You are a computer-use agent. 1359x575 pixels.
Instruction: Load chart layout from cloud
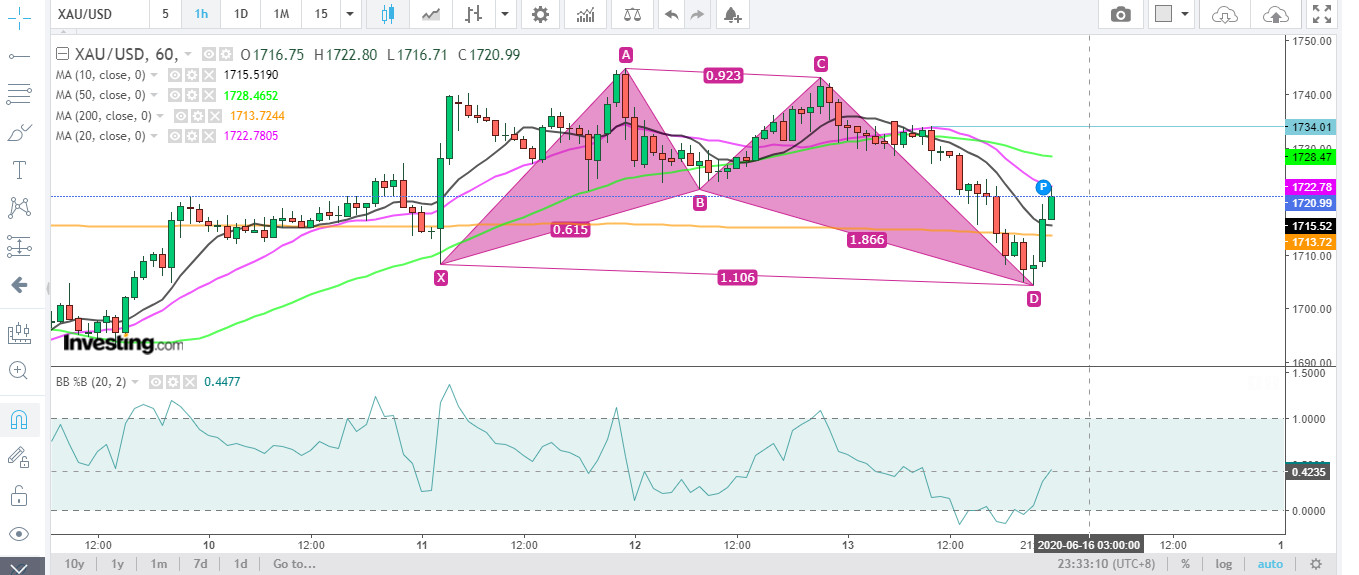click(x=1224, y=14)
